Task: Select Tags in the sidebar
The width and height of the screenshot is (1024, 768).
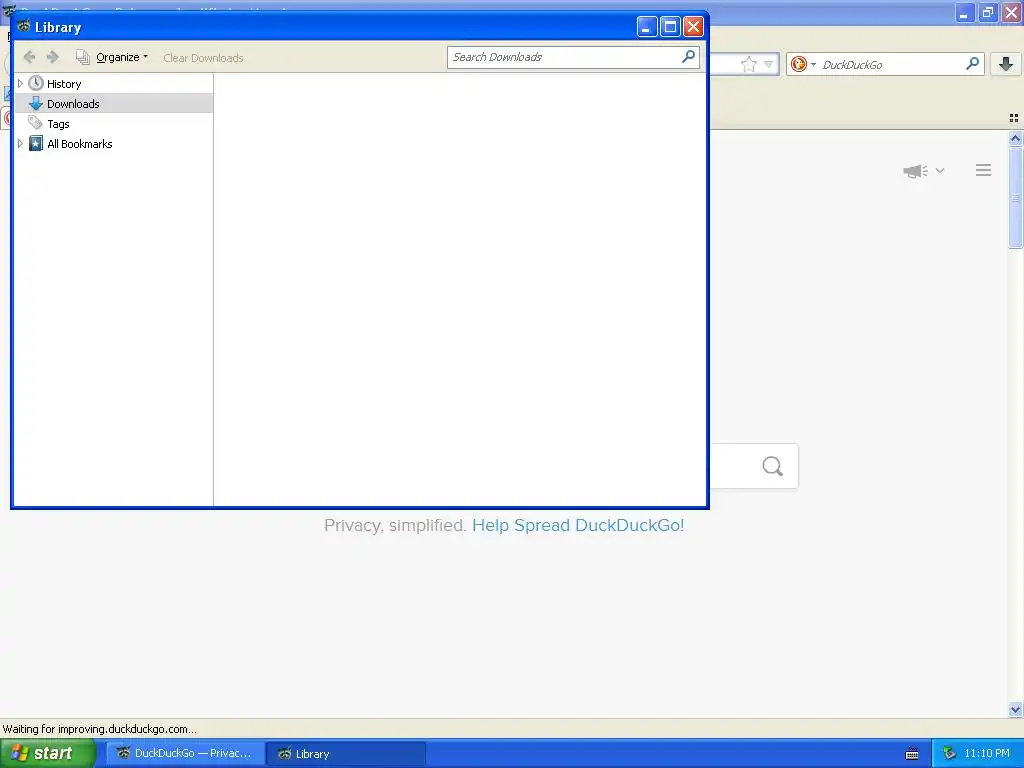Action: tap(58, 123)
